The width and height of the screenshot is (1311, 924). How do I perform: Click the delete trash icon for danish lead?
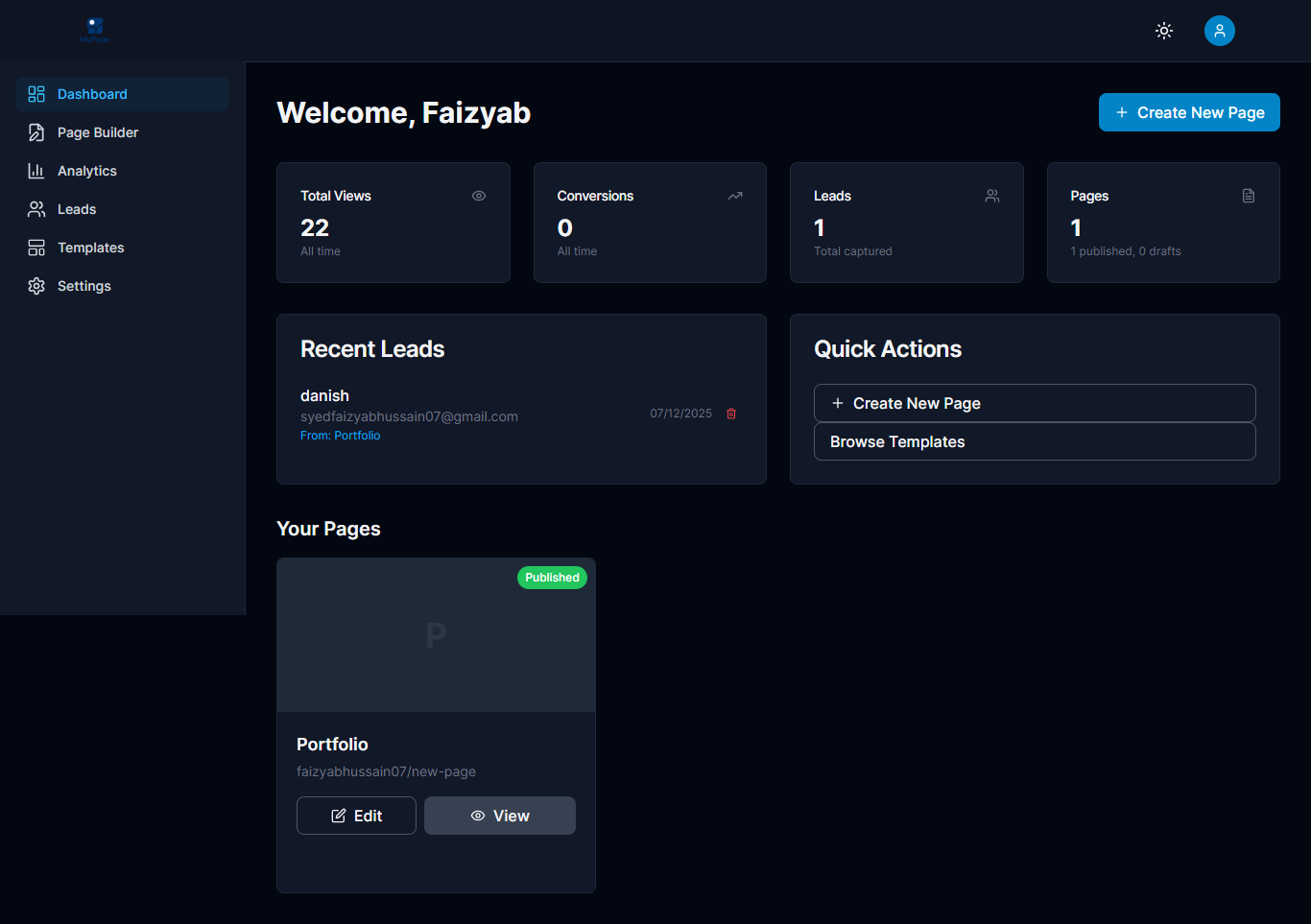click(730, 414)
